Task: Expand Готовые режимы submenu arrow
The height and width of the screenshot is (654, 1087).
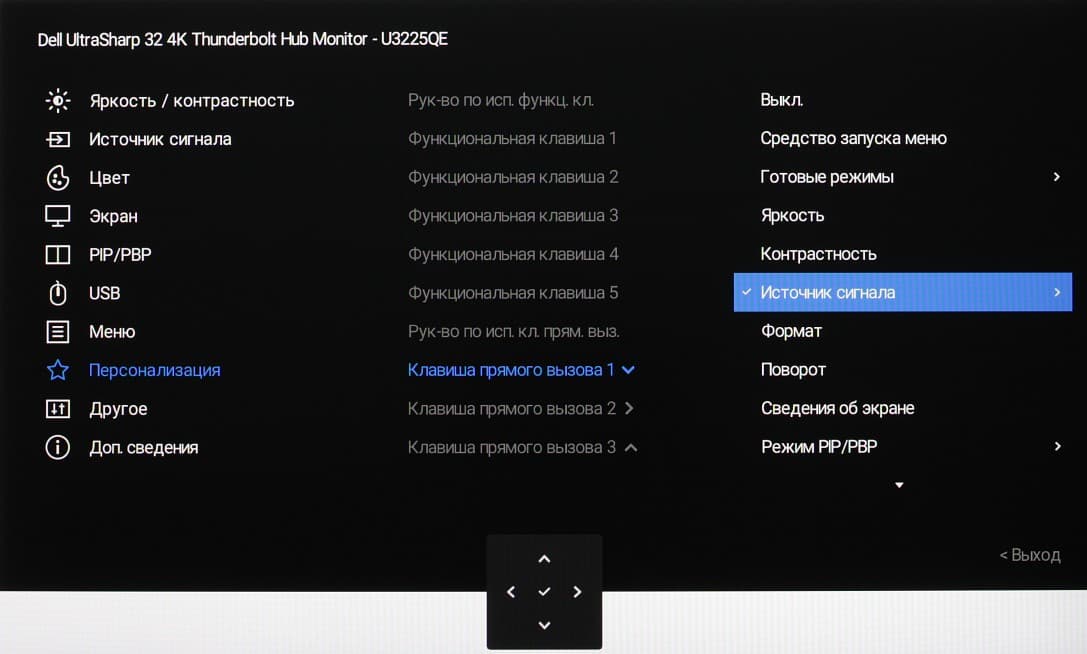Action: point(1056,177)
